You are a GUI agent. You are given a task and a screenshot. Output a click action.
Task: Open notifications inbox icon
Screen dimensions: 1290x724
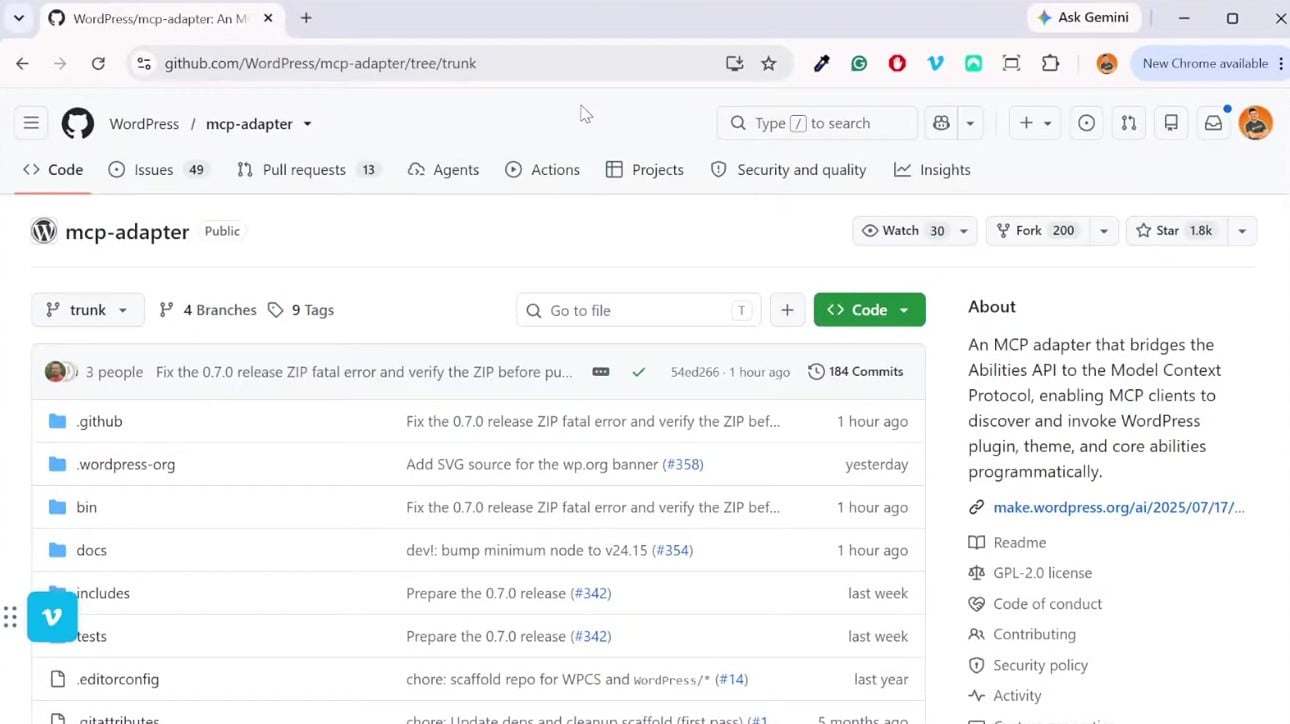pos(1213,123)
